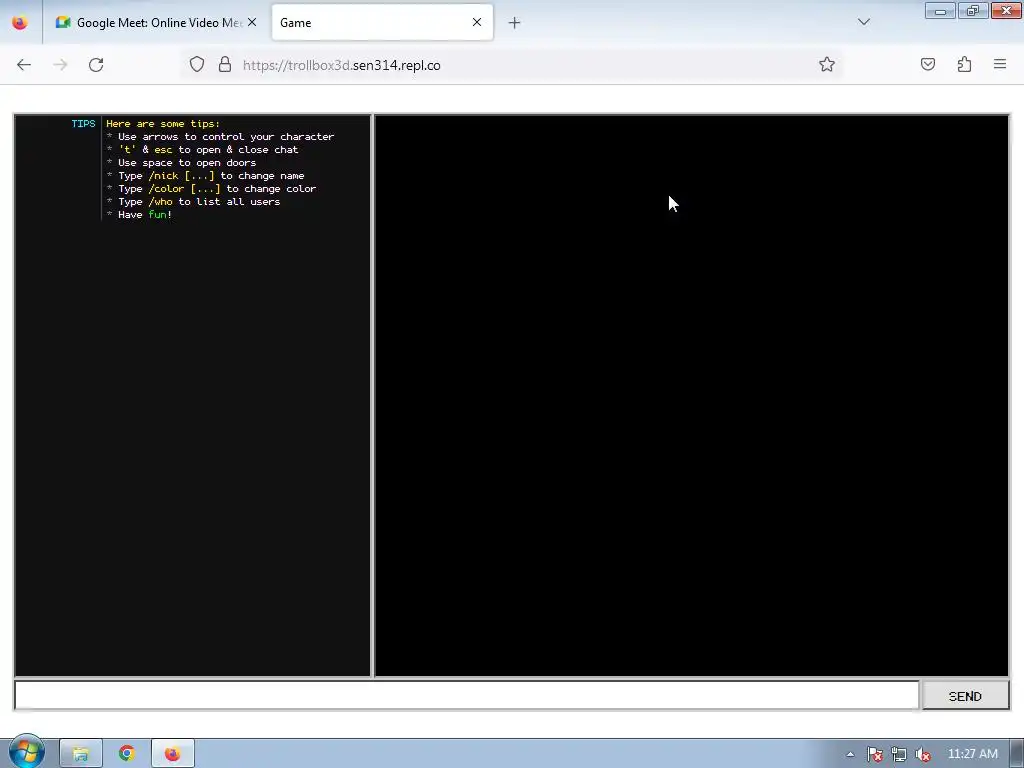Open the Action Center flag icon

point(875,754)
